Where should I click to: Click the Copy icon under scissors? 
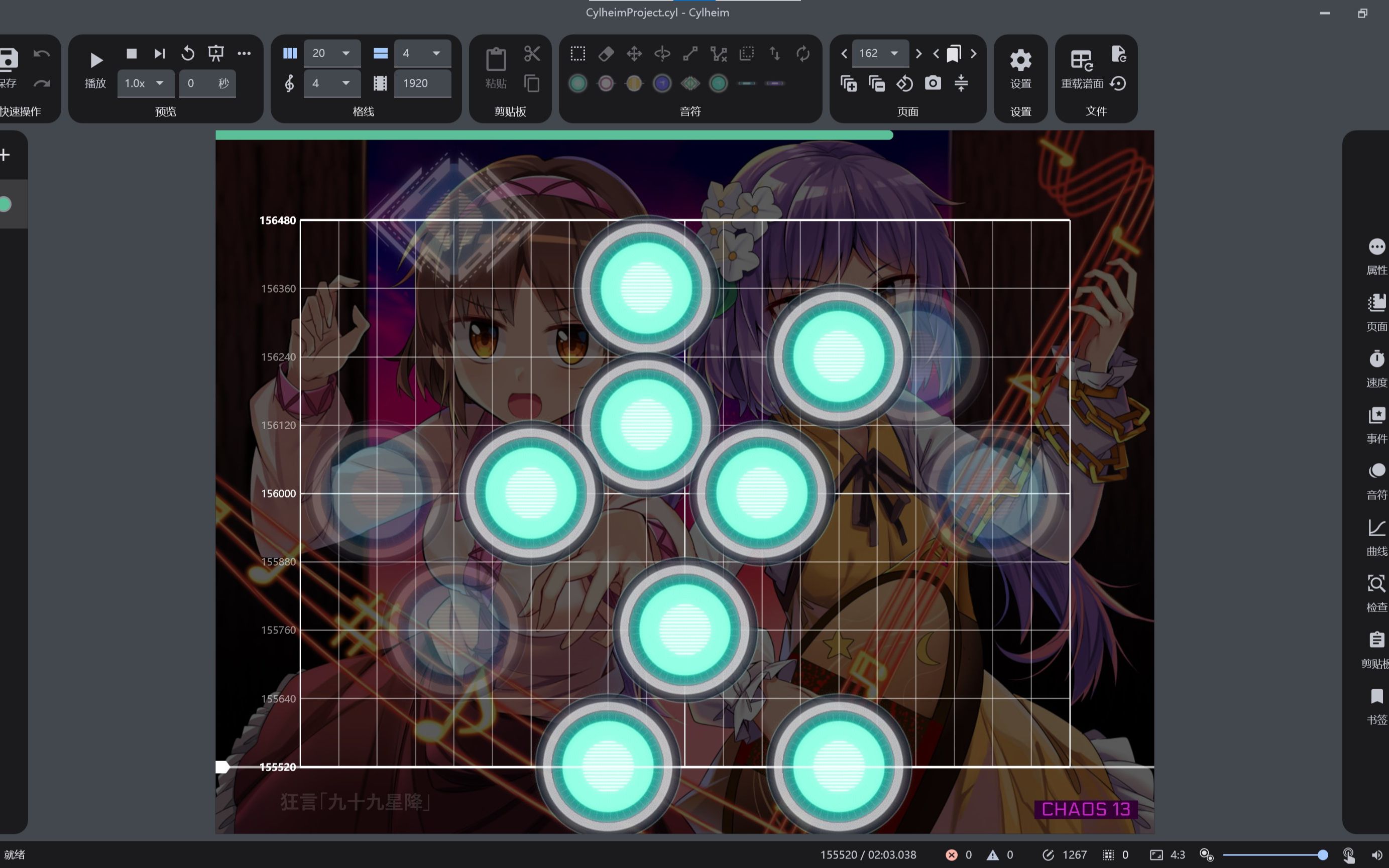point(532,83)
